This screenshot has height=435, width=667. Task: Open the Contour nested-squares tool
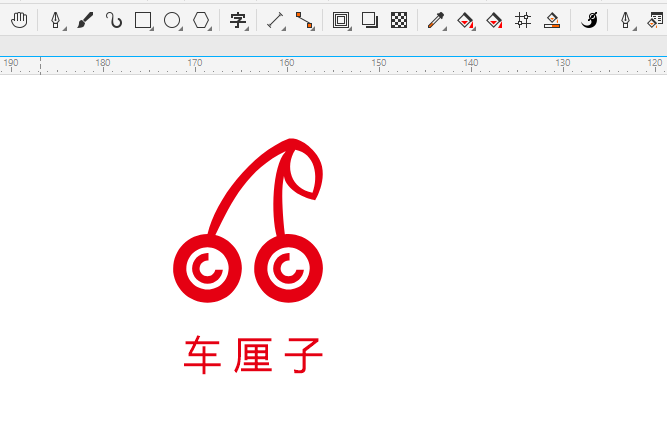coord(341,20)
